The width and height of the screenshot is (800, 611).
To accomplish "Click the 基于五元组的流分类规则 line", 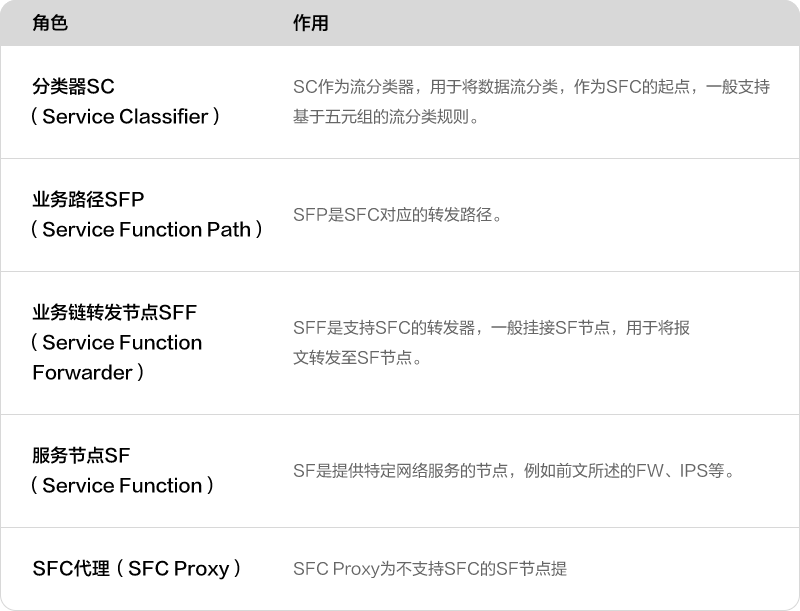I will (386, 117).
